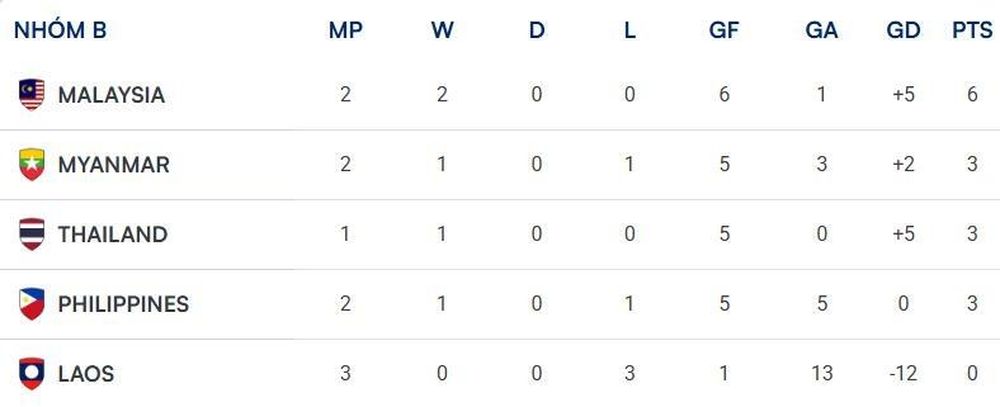The image size is (1000, 407).
Task: Click Laos goal difference value -12
Action: pos(903,374)
